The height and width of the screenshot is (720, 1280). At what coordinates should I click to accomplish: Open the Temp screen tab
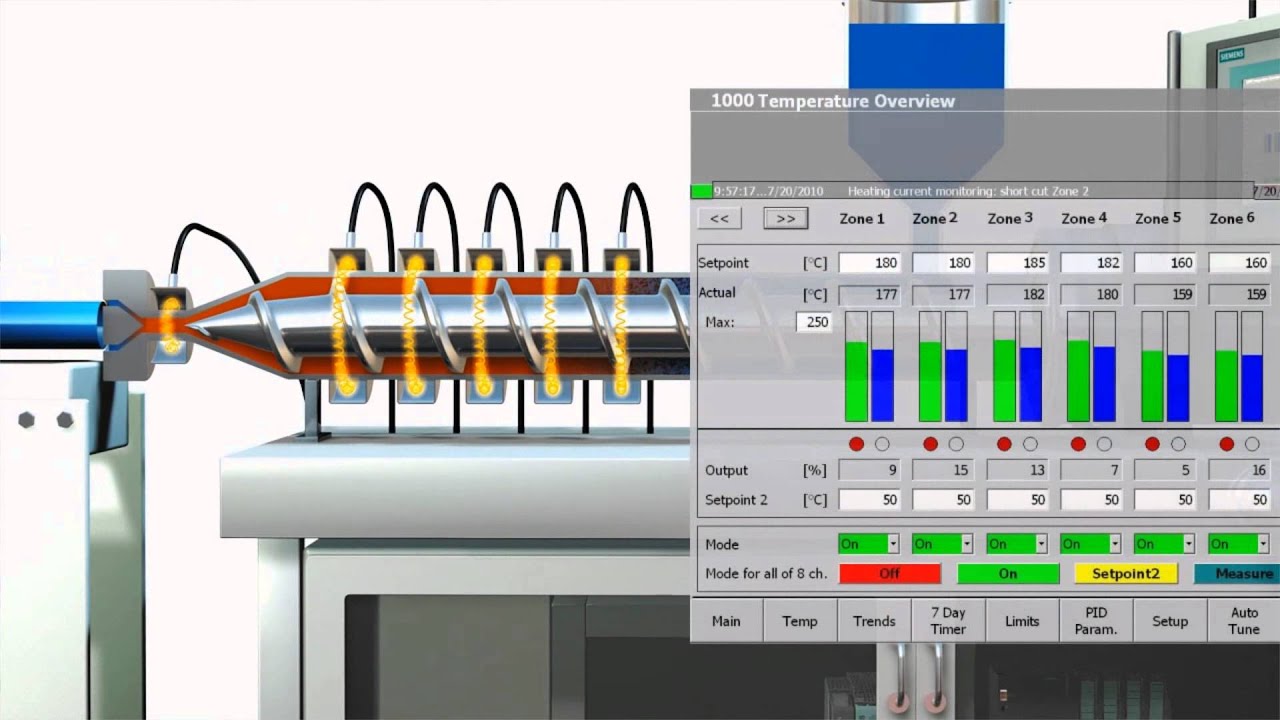(800, 621)
